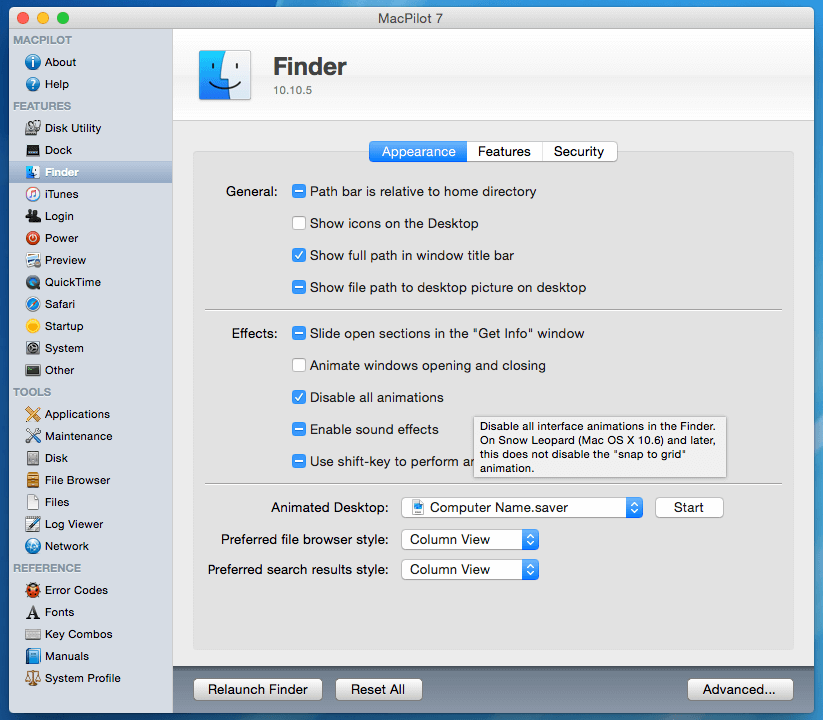Click the iTunes music note icon
This screenshot has height=720, width=823.
(x=33, y=194)
